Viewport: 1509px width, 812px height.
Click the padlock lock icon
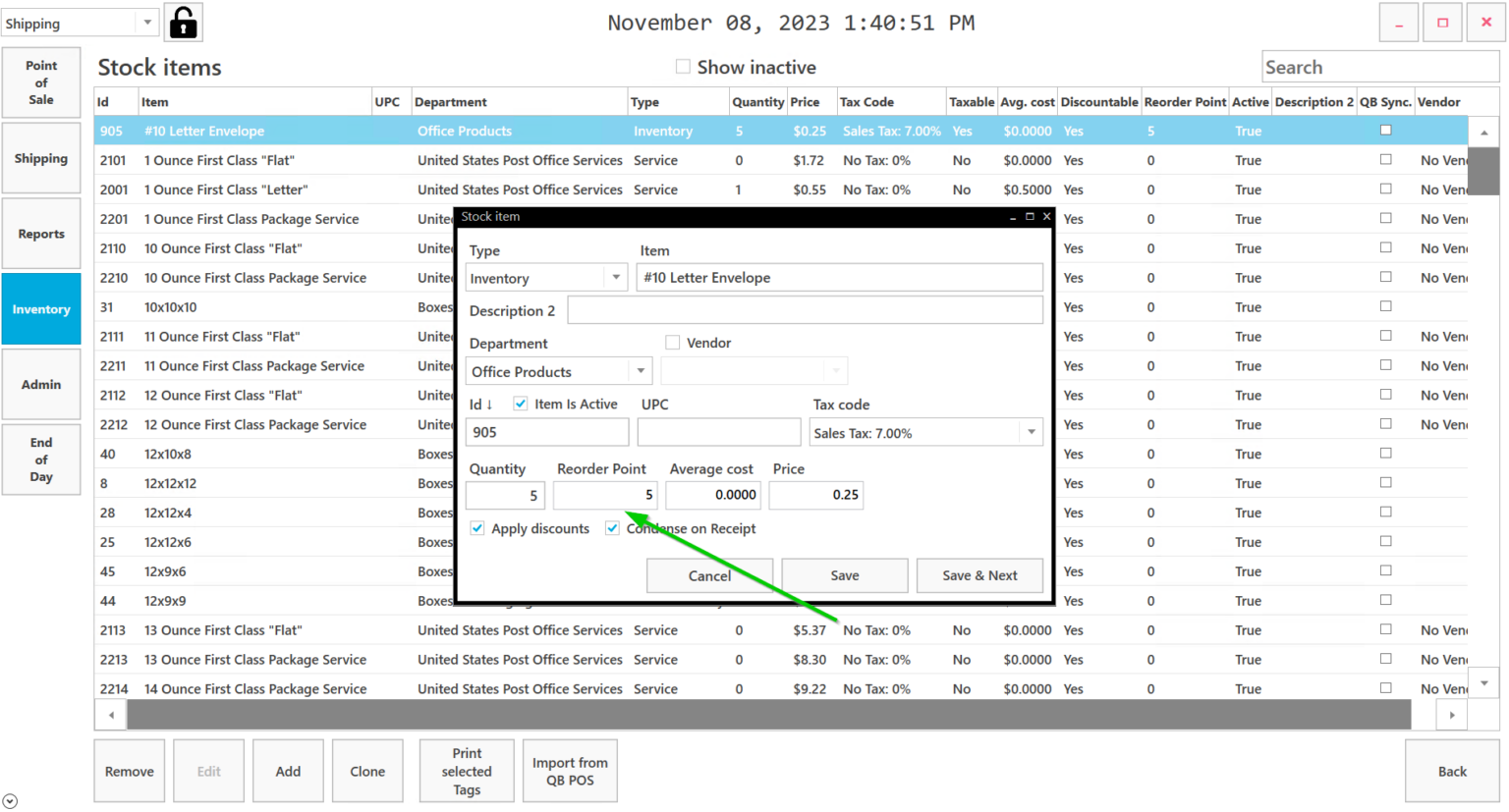pyautogui.click(x=183, y=23)
